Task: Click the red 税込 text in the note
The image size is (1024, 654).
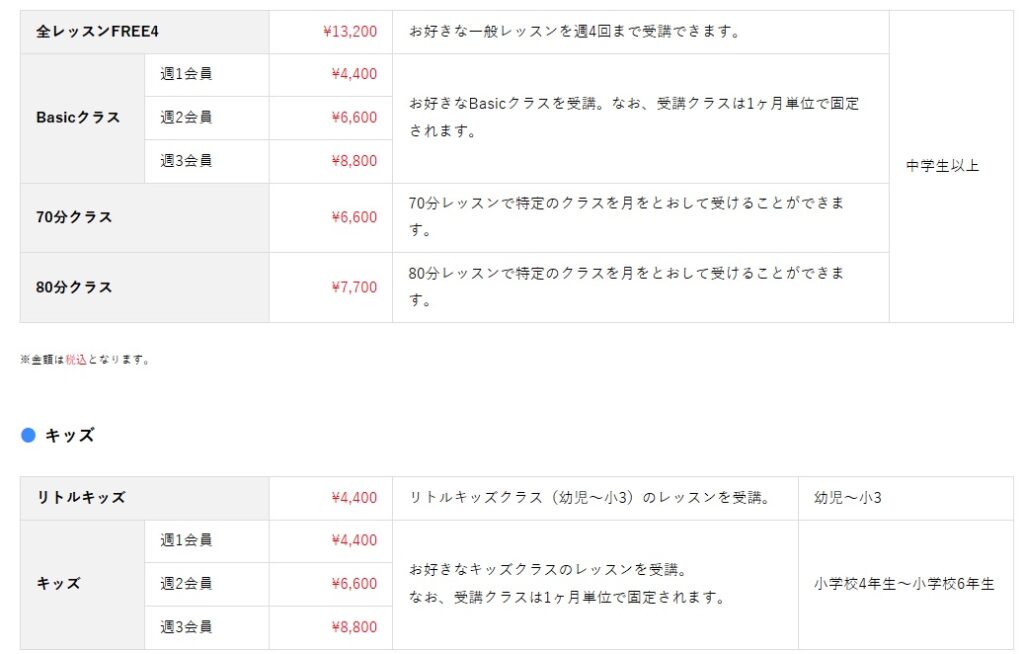Action: tap(76, 360)
